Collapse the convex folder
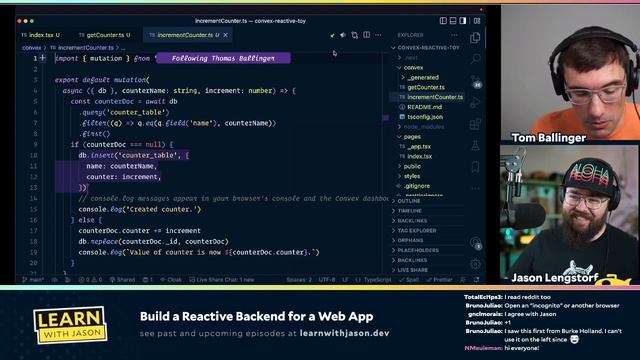 click(427, 67)
